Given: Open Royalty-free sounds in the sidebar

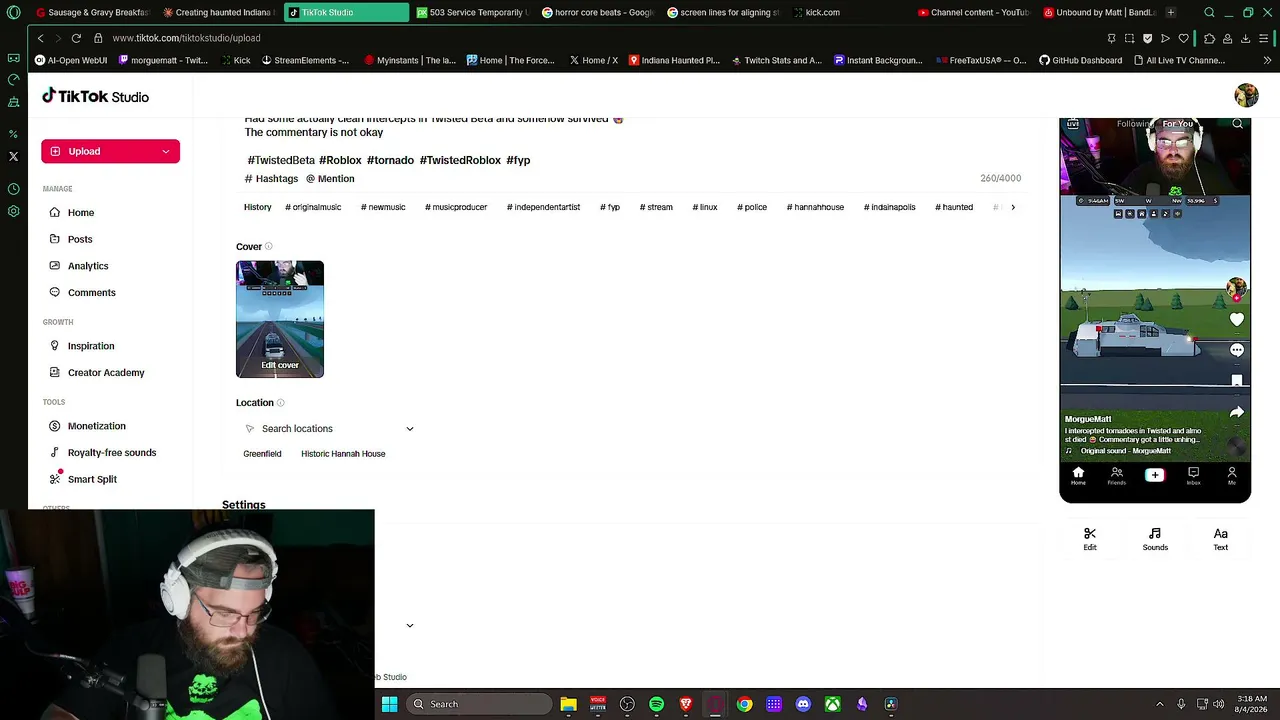Looking at the screenshot, I should pyautogui.click(x=110, y=453).
